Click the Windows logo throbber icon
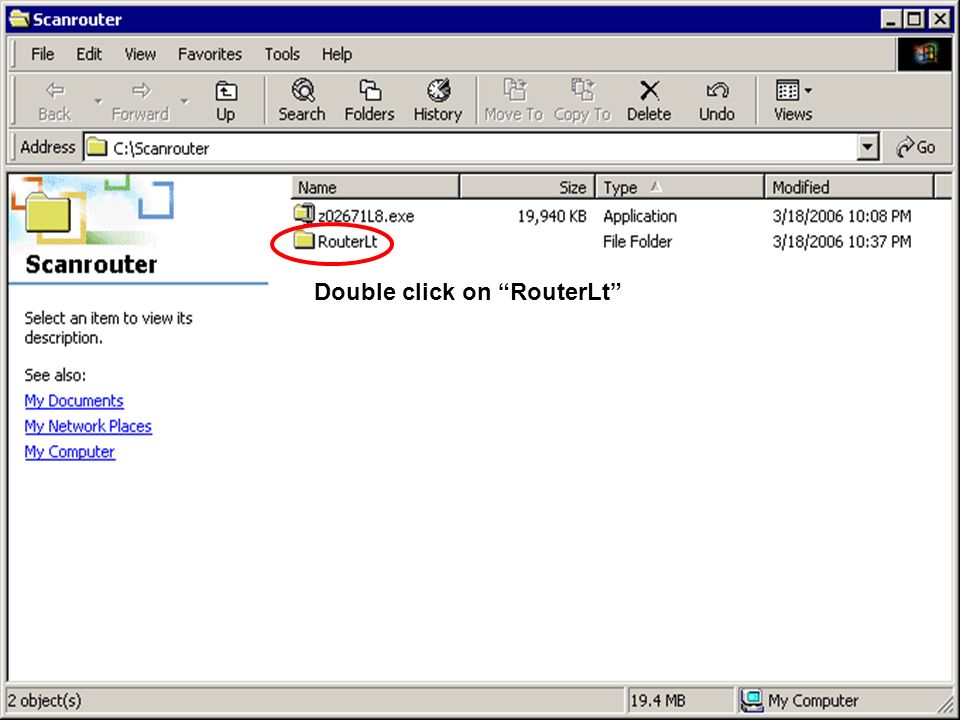 coord(924,54)
